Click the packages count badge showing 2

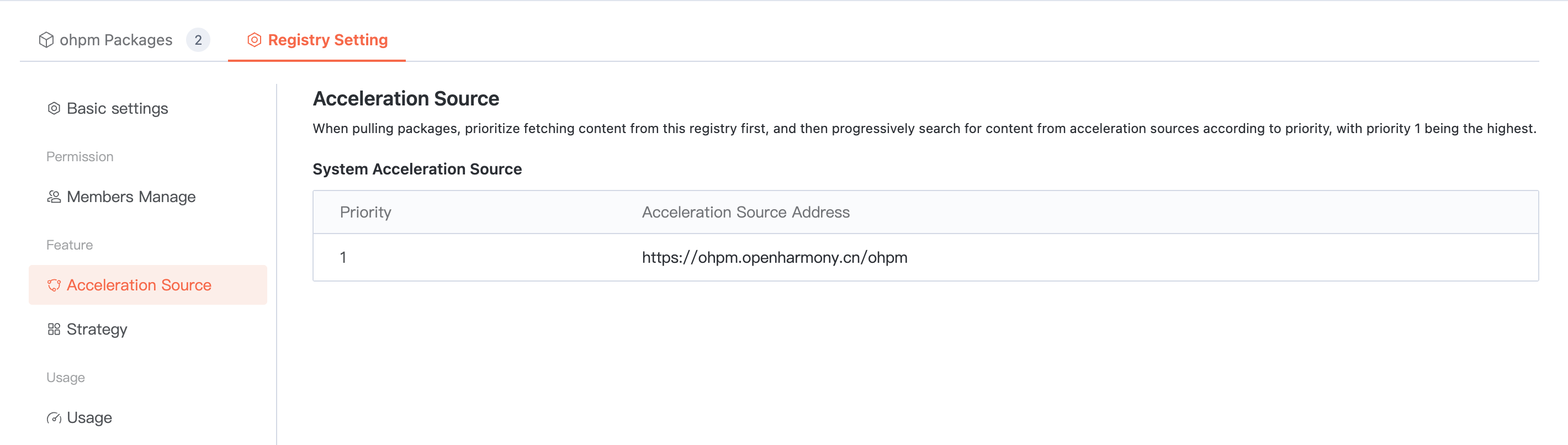click(198, 40)
